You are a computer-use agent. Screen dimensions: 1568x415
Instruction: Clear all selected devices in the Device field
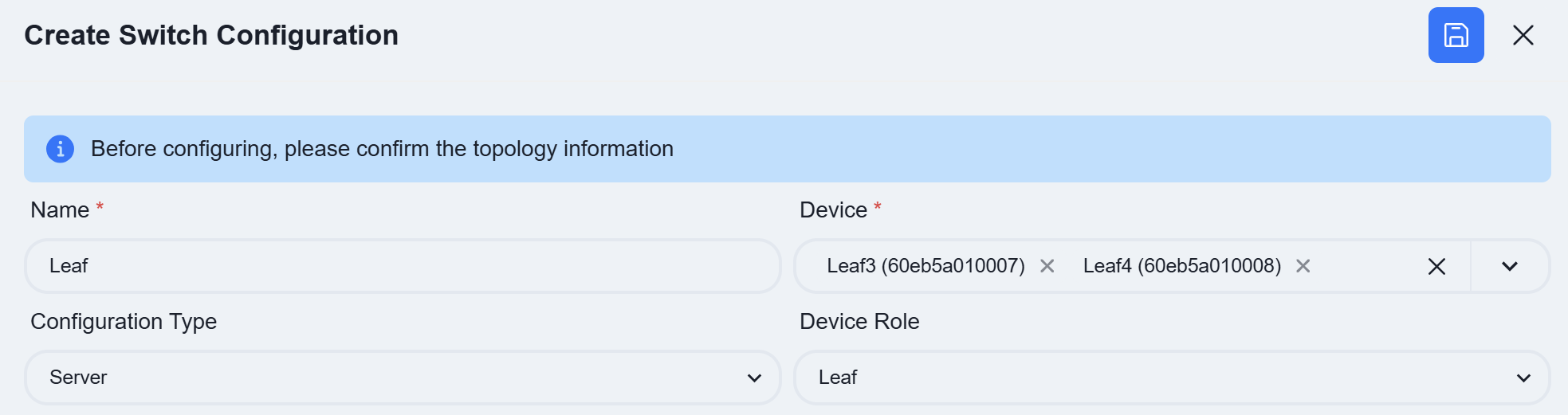[1436, 267]
